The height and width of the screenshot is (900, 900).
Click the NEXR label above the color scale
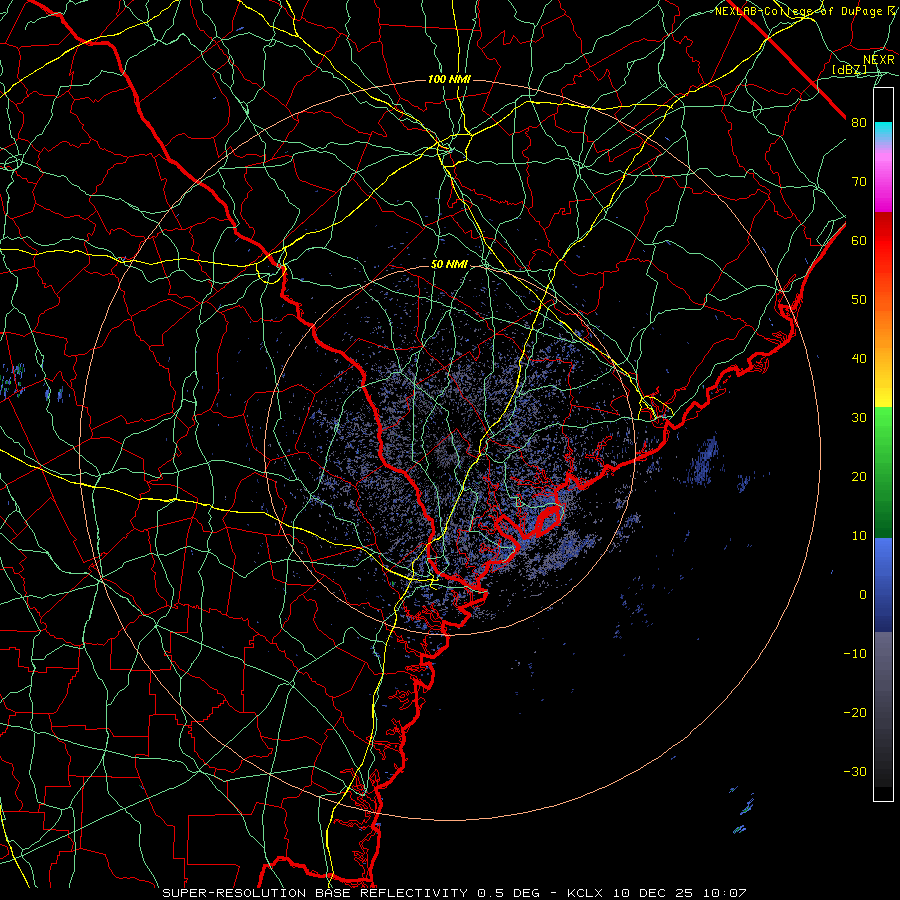click(879, 60)
